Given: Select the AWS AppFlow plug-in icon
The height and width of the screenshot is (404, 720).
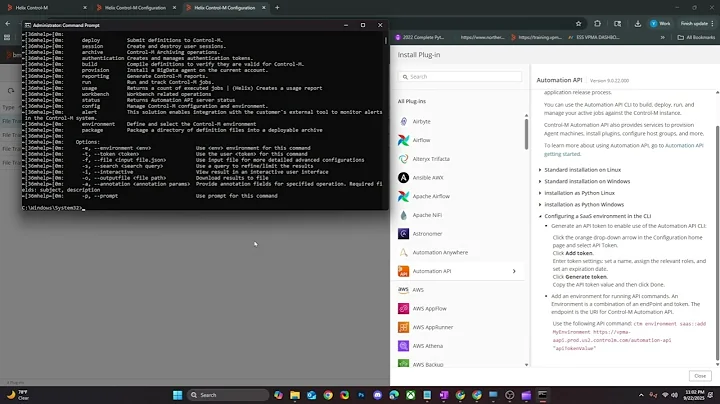Looking at the screenshot, I should tap(403, 309).
